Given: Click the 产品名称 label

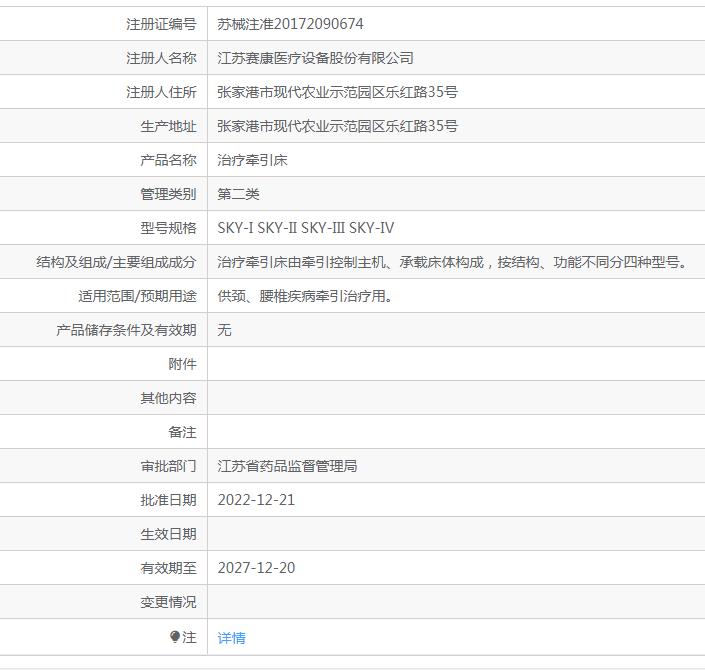Looking at the screenshot, I should 169,160.
